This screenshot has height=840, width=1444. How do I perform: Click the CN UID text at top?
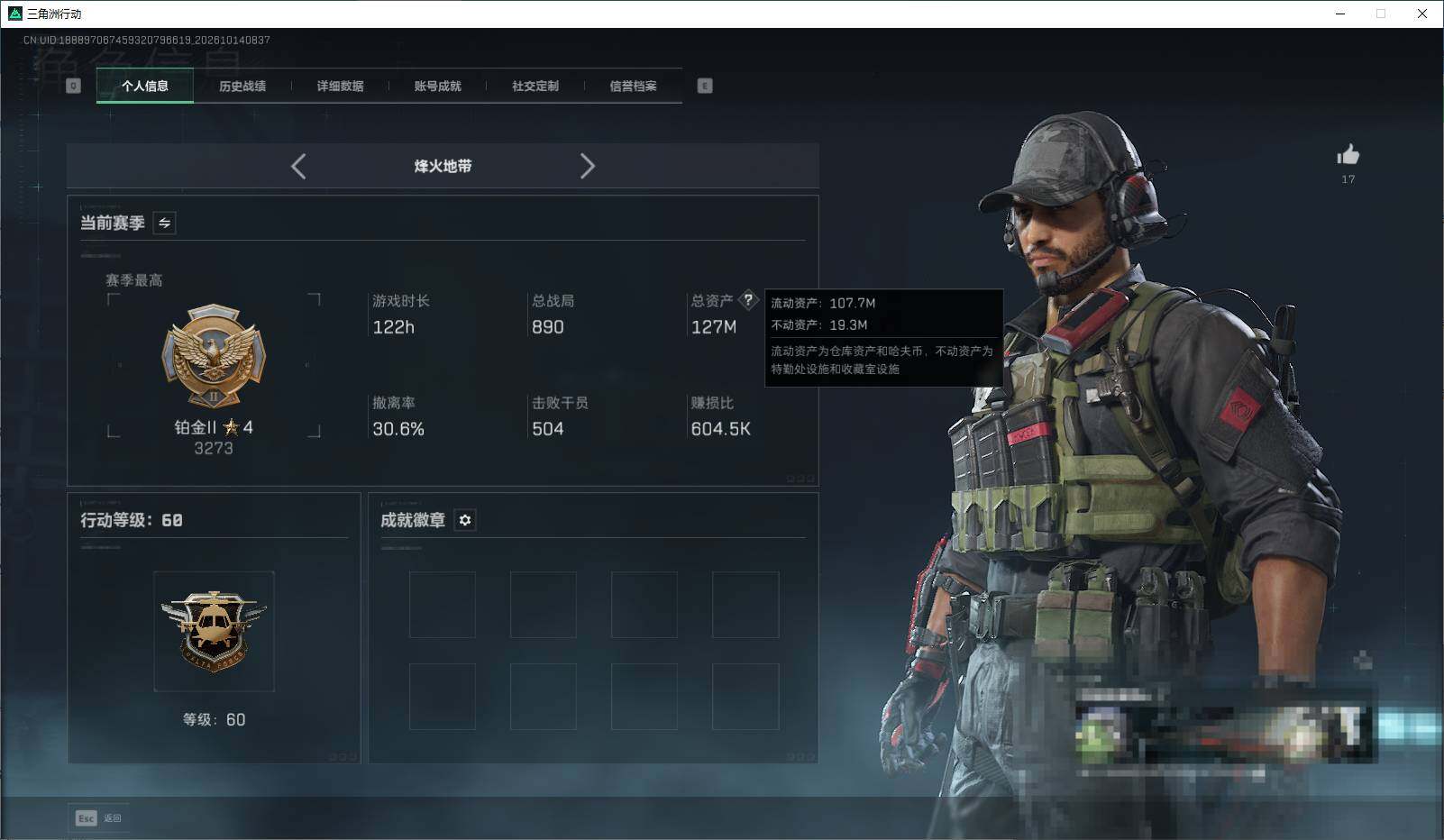pyautogui.click(x=147, y=40)
